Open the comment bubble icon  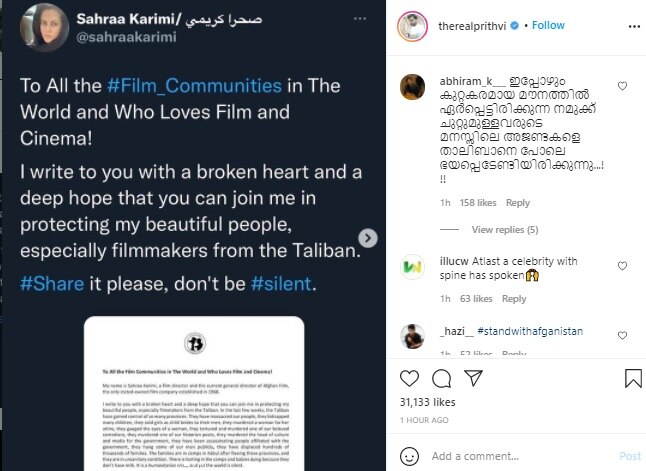coord(442,379)
